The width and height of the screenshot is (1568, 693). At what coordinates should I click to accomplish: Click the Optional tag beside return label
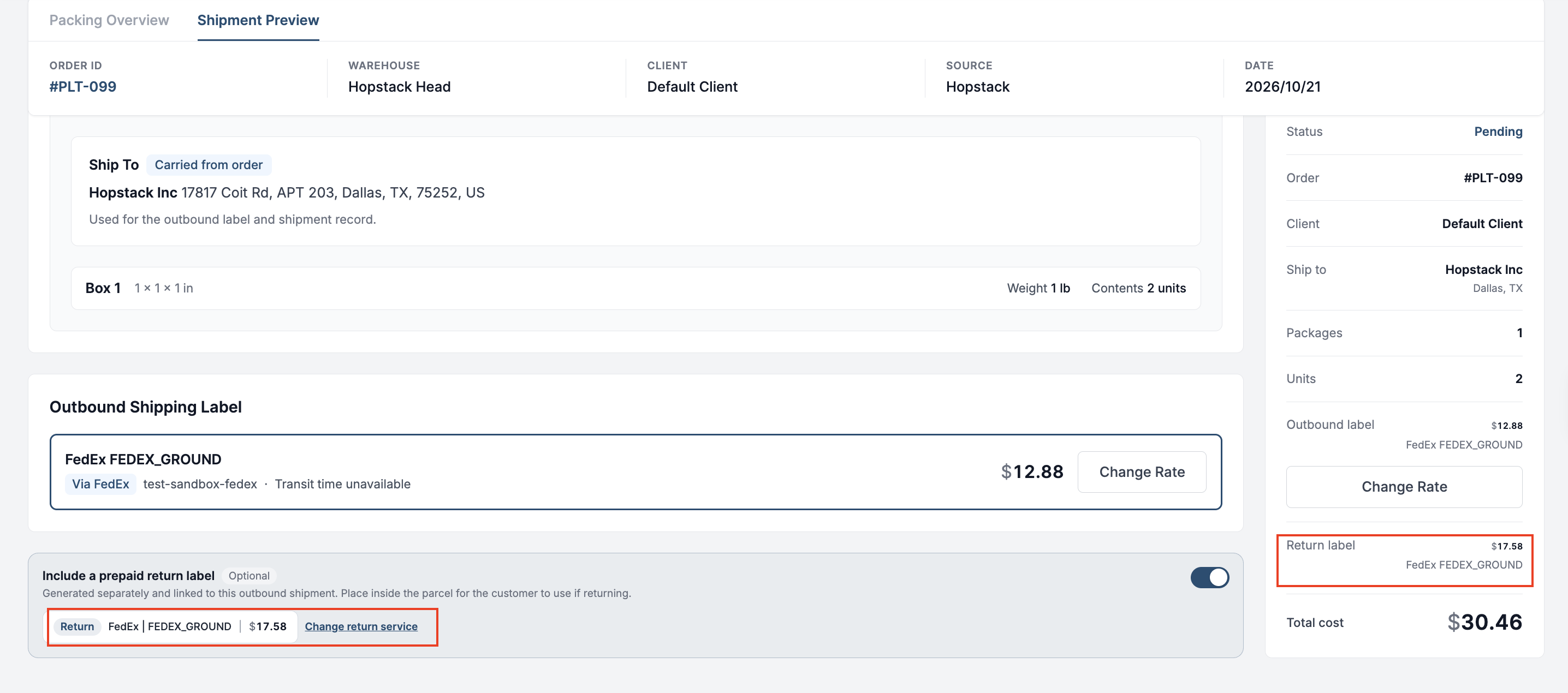249,575
